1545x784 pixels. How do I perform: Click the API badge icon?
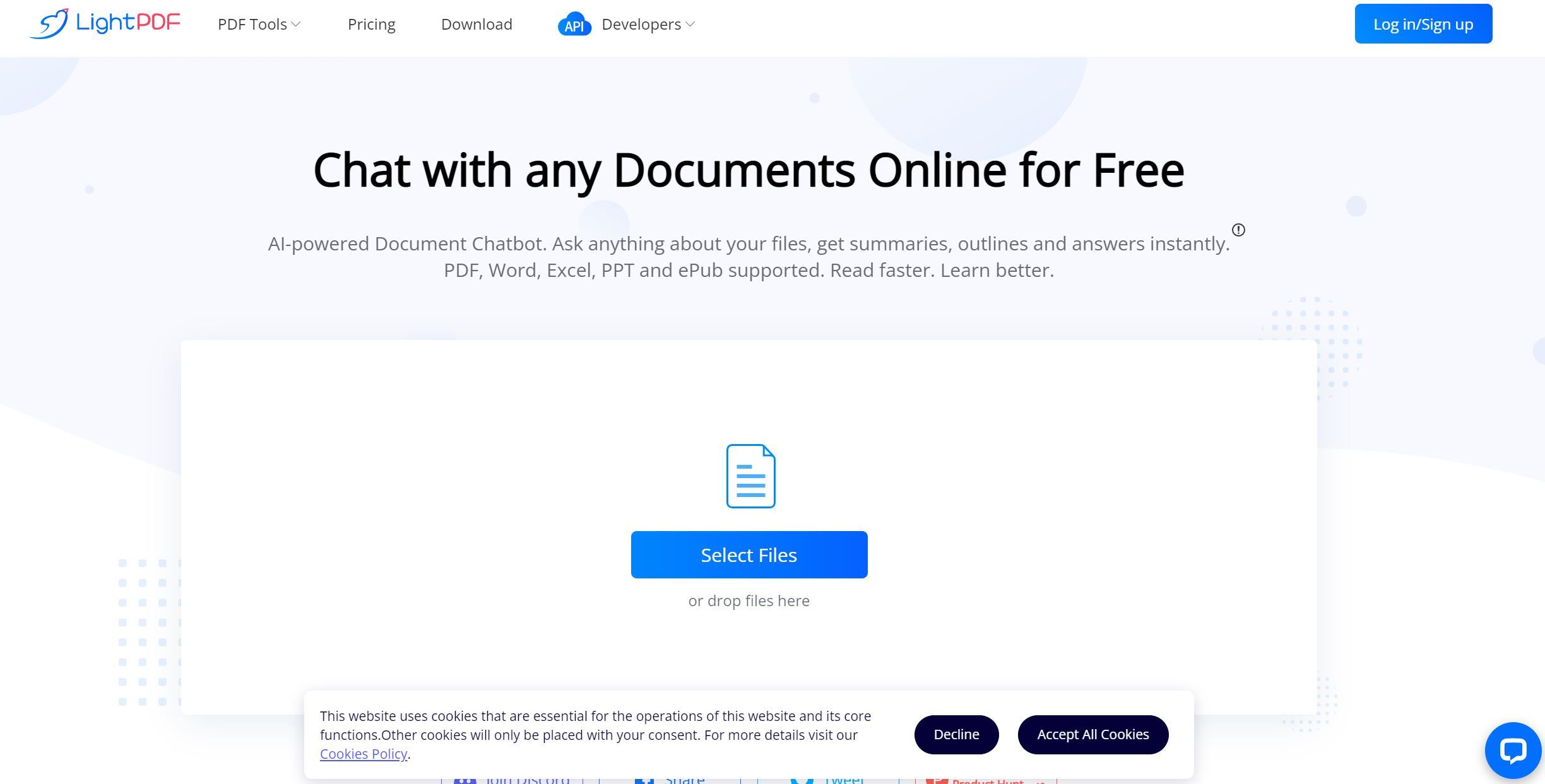coord(574,24)
